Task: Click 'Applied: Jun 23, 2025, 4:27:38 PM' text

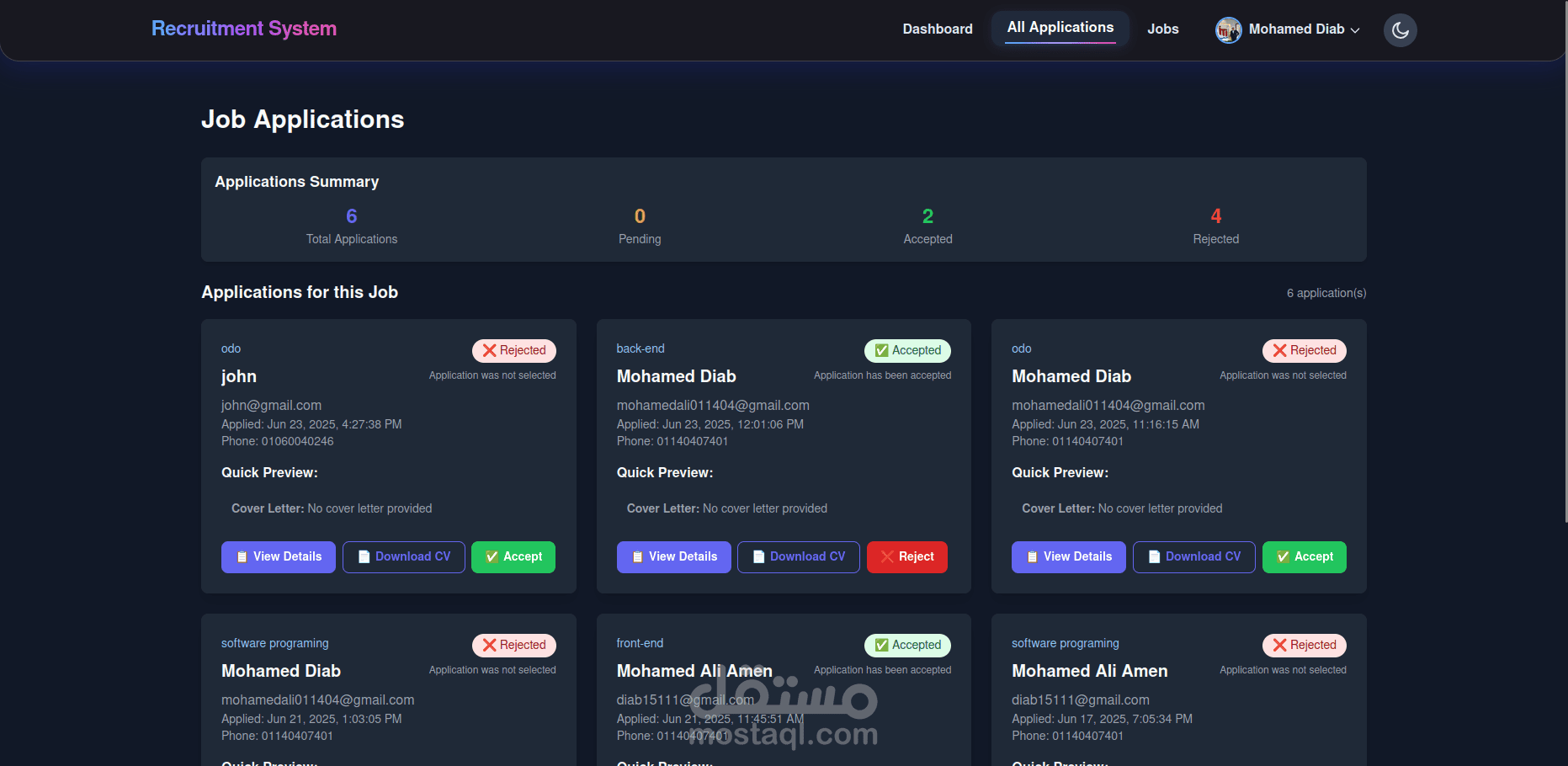Action: pos(311,424)
